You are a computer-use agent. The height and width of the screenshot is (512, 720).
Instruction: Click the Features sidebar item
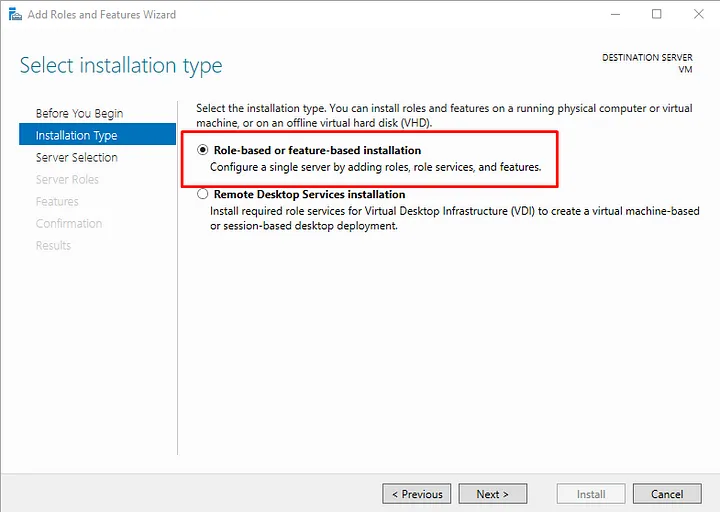coord(57,202)
